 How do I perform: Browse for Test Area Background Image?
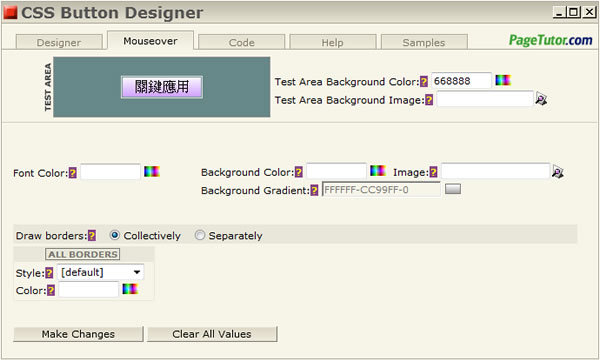(x=541, y=99)
